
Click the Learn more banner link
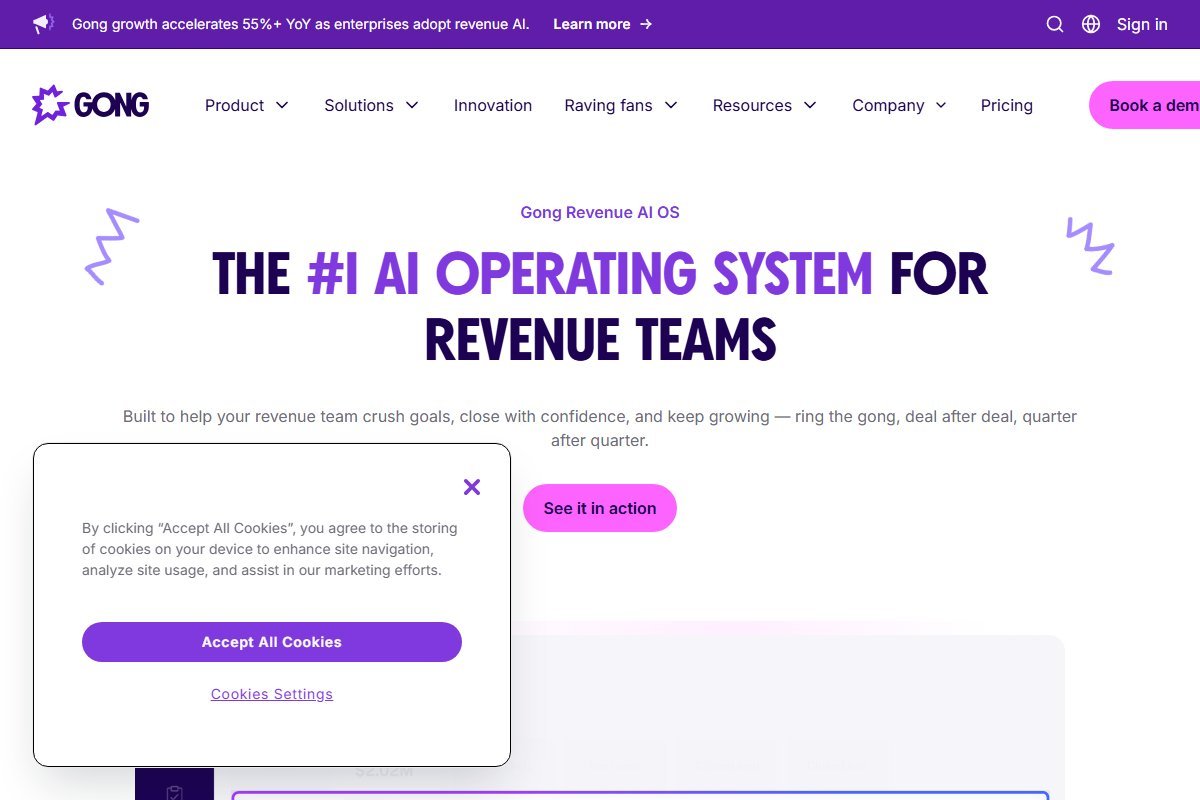[x=603, y=24]
